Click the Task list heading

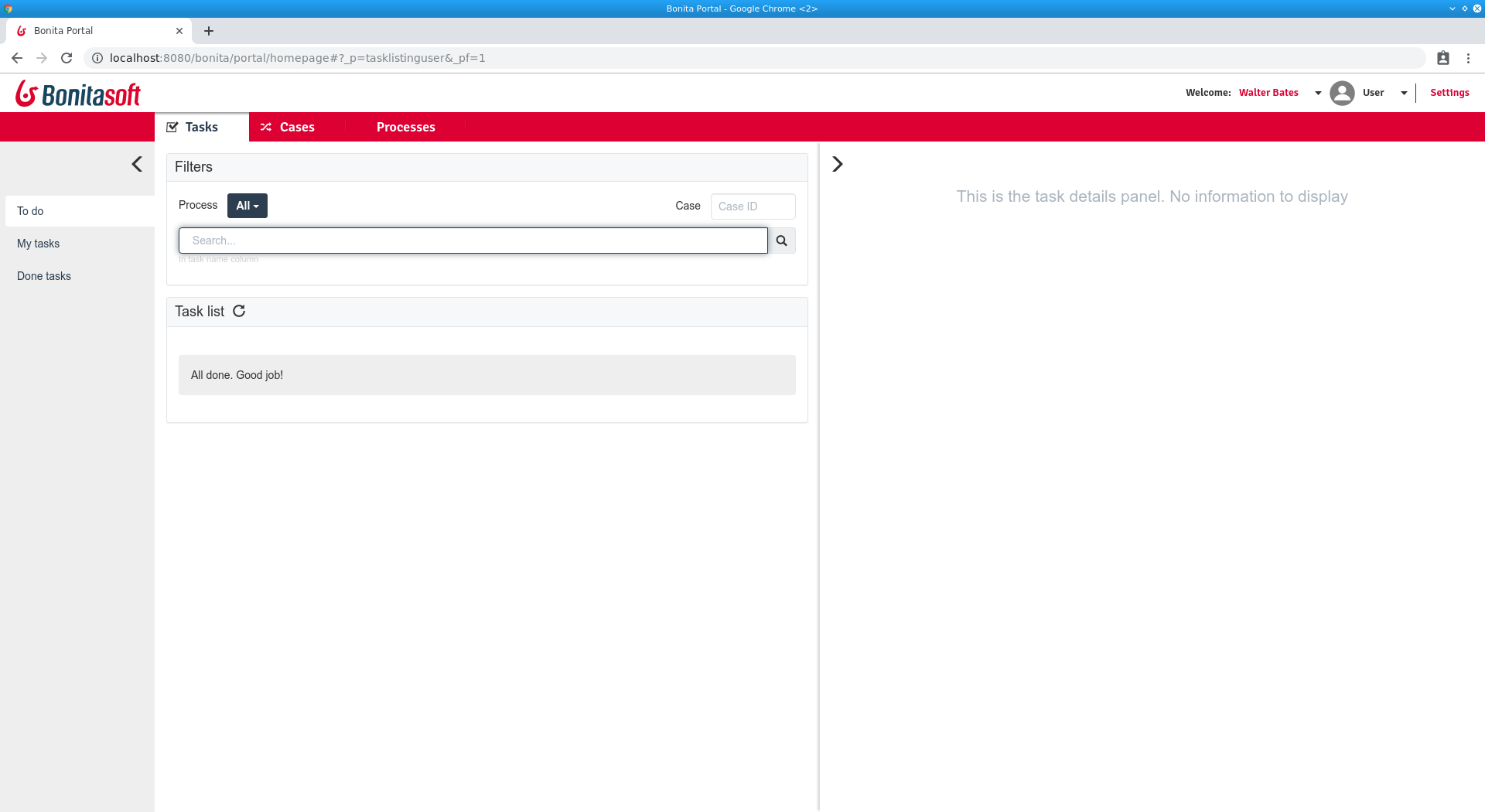coord(200,312)
